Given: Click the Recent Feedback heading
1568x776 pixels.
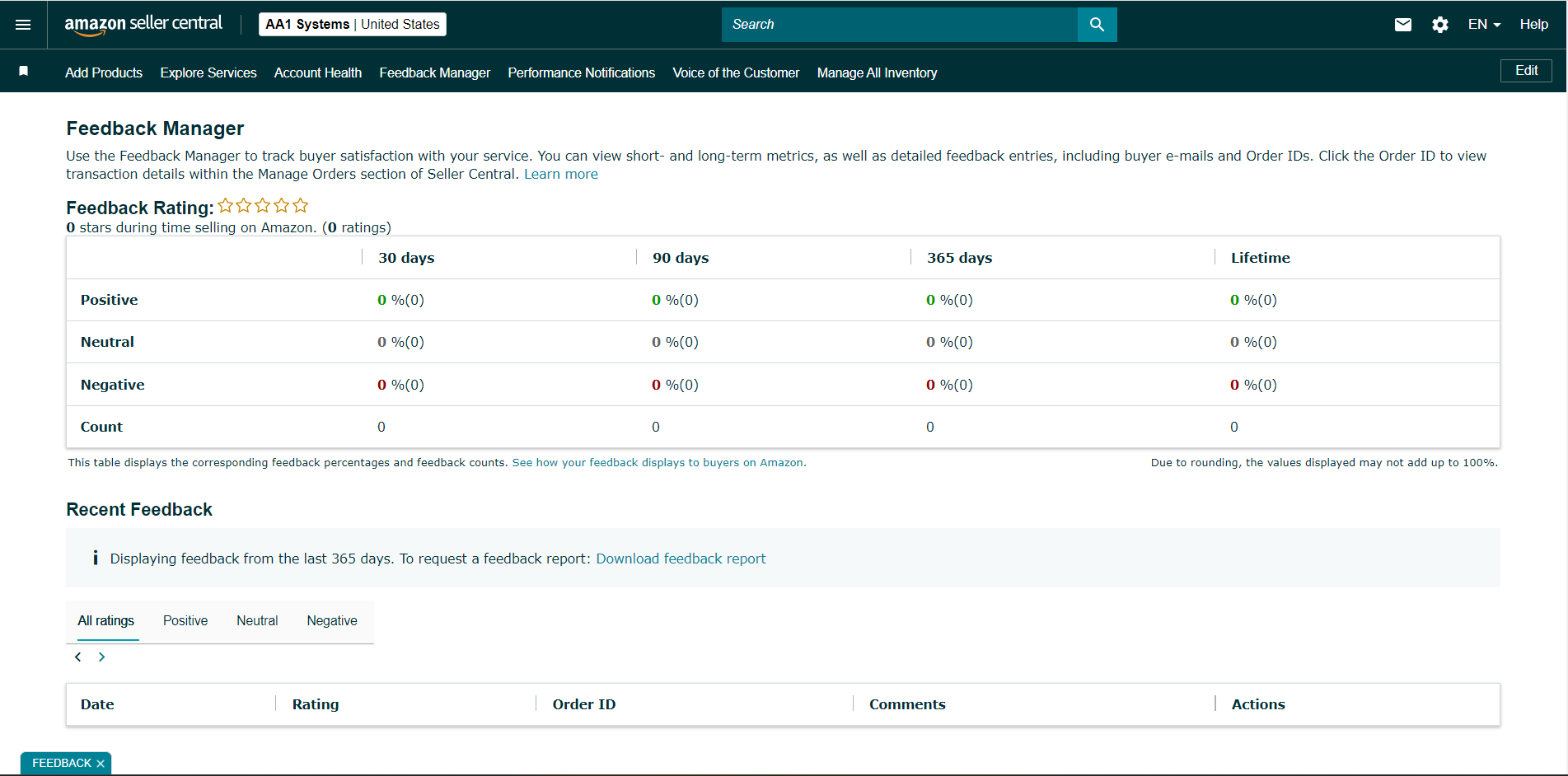Looking at the screenshot, I should 139,510.
